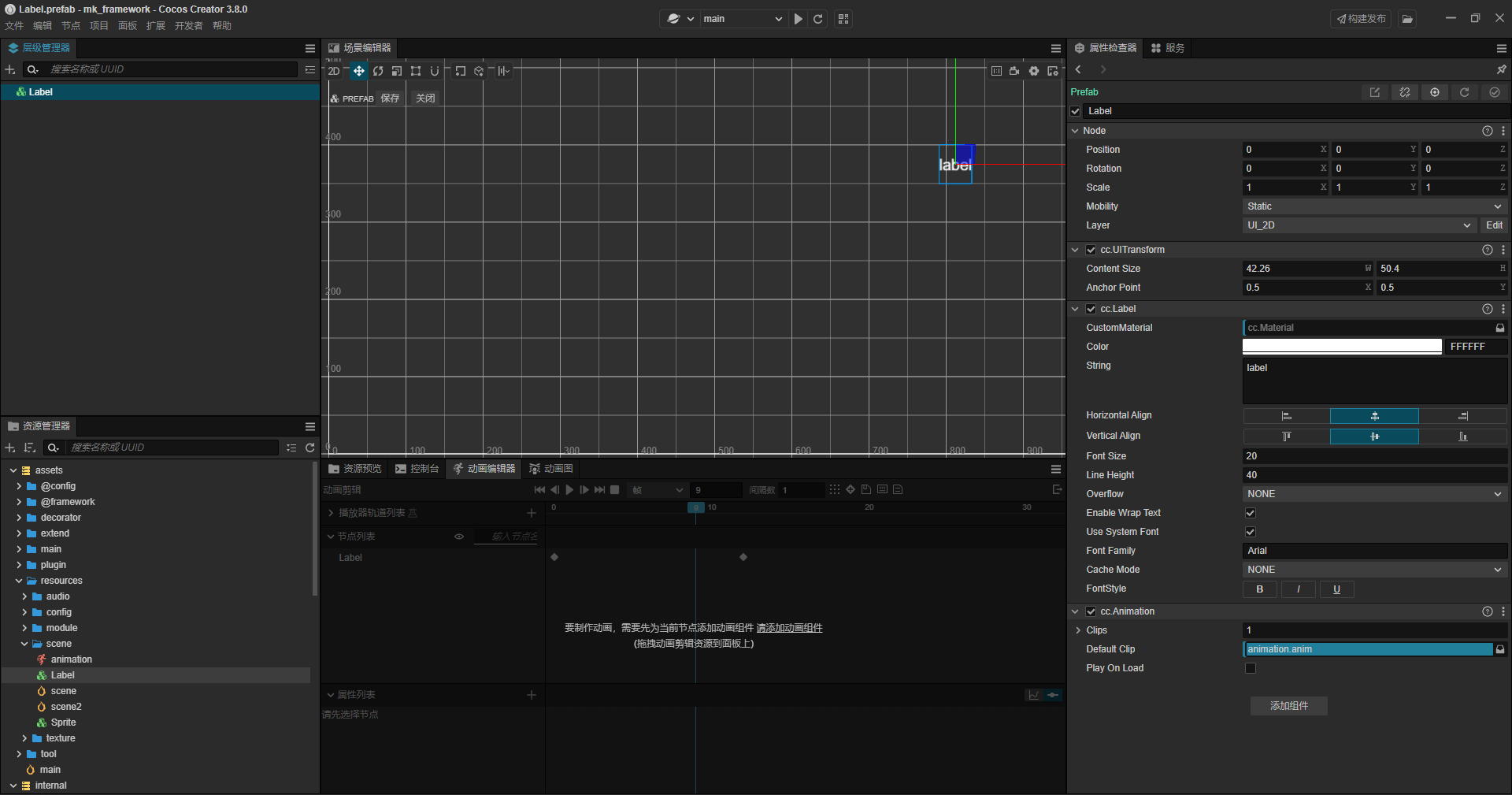The height and width of the screenshot is (795, 1512).
Task: Open the white Color swatch picker
Action: coord(1341,347)
